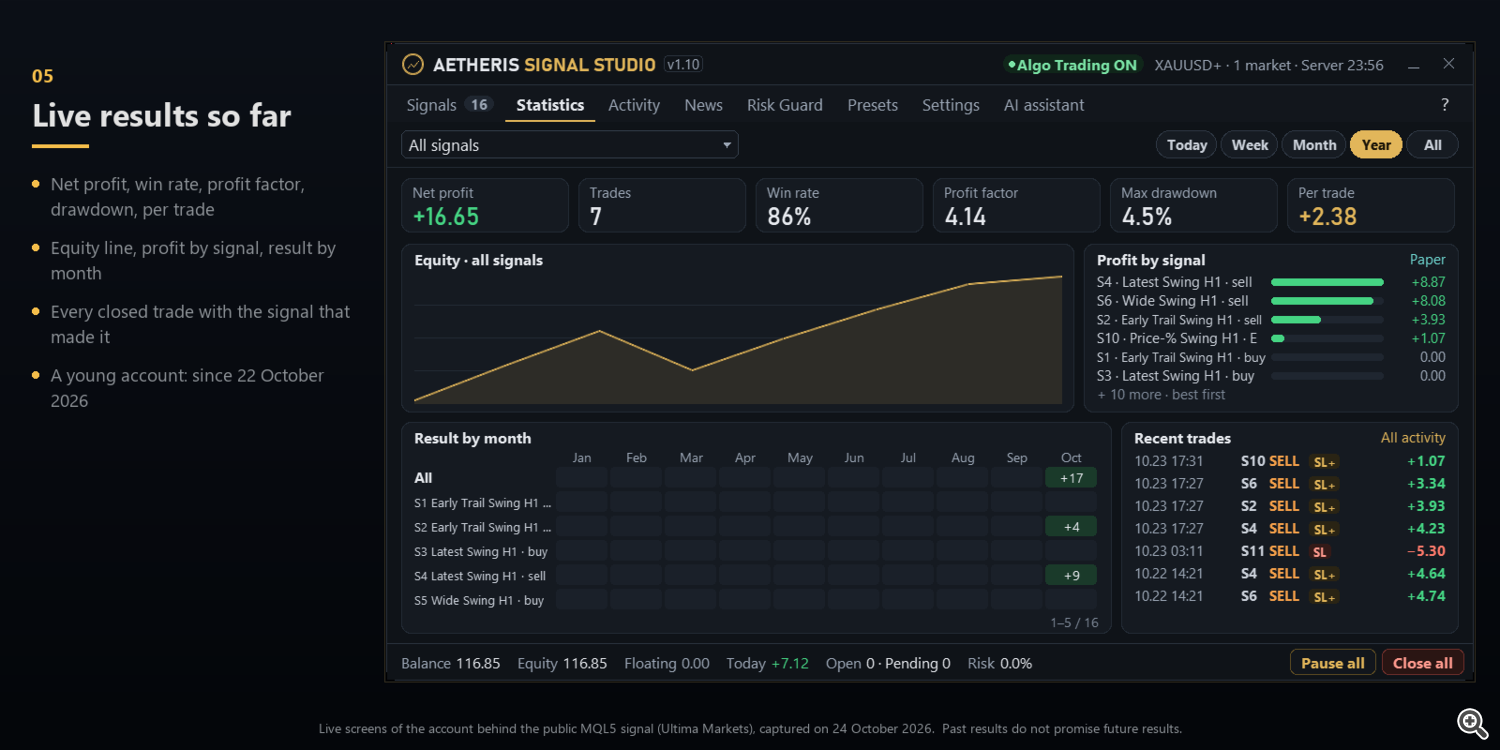
Task: Switch to the Signals tab
Action: 449,105
